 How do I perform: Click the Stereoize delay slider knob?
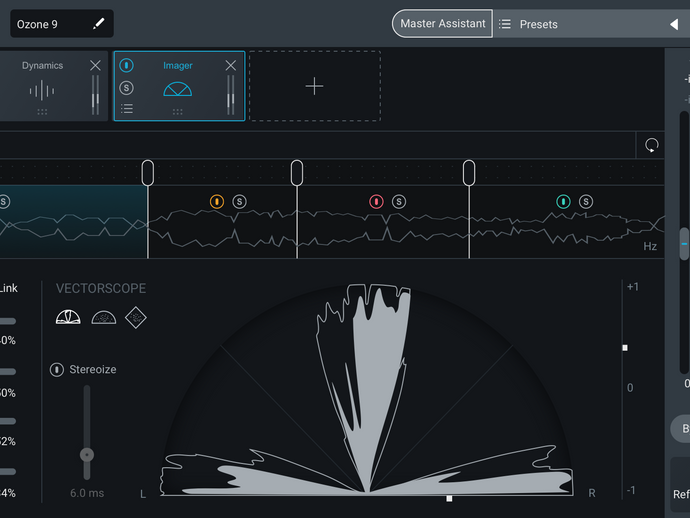(x=87, y=455)
